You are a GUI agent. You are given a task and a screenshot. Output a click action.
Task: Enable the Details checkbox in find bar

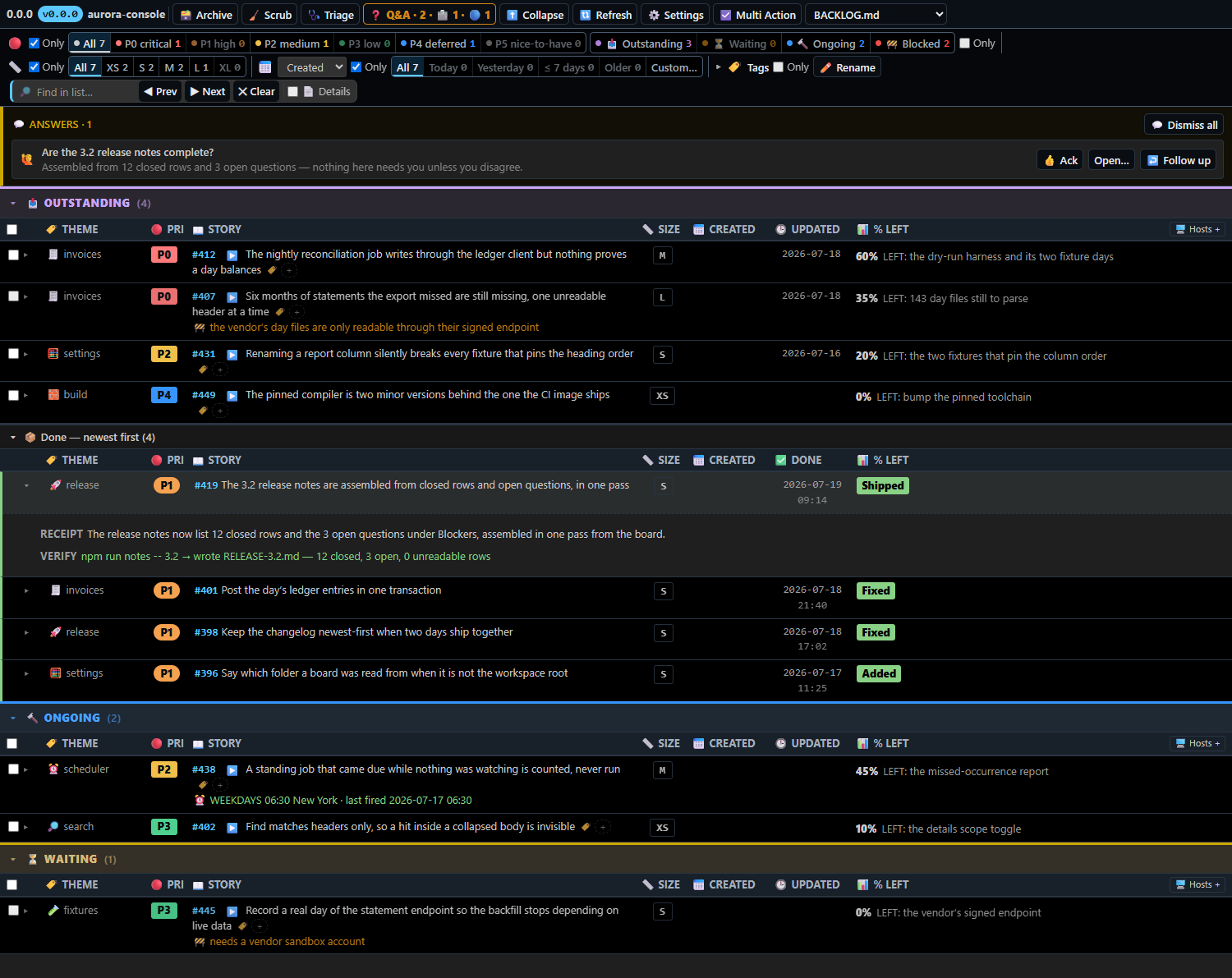(x=292, y=92)
